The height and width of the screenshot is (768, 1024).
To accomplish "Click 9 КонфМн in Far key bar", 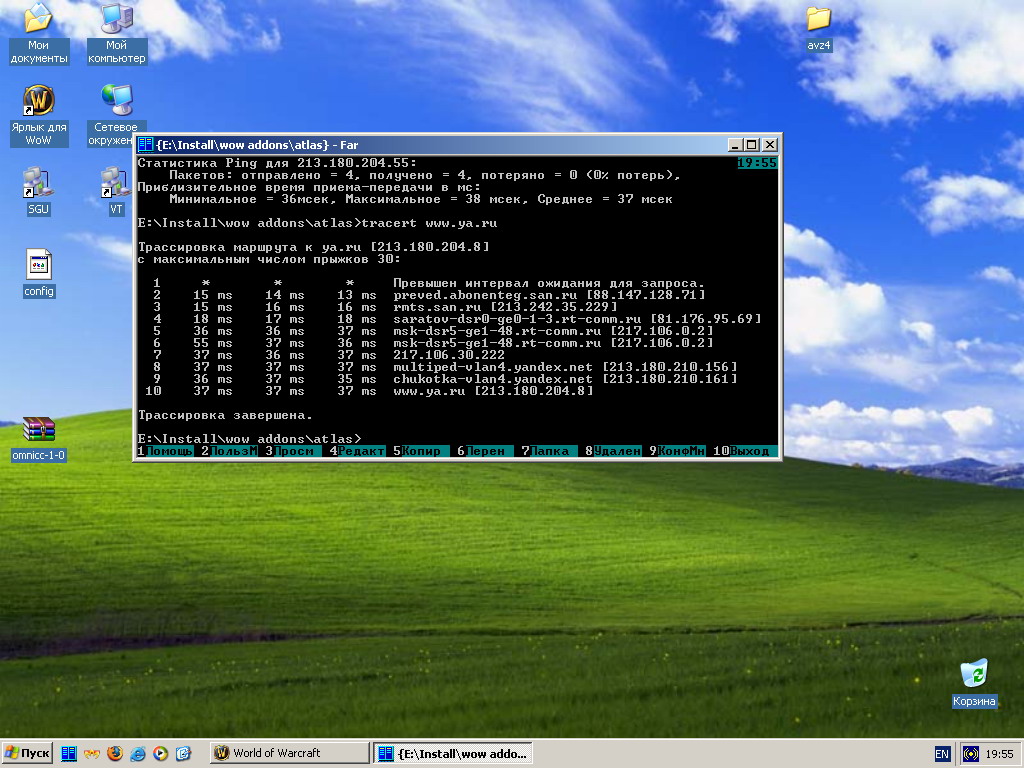I will click(x=677, y=451).
